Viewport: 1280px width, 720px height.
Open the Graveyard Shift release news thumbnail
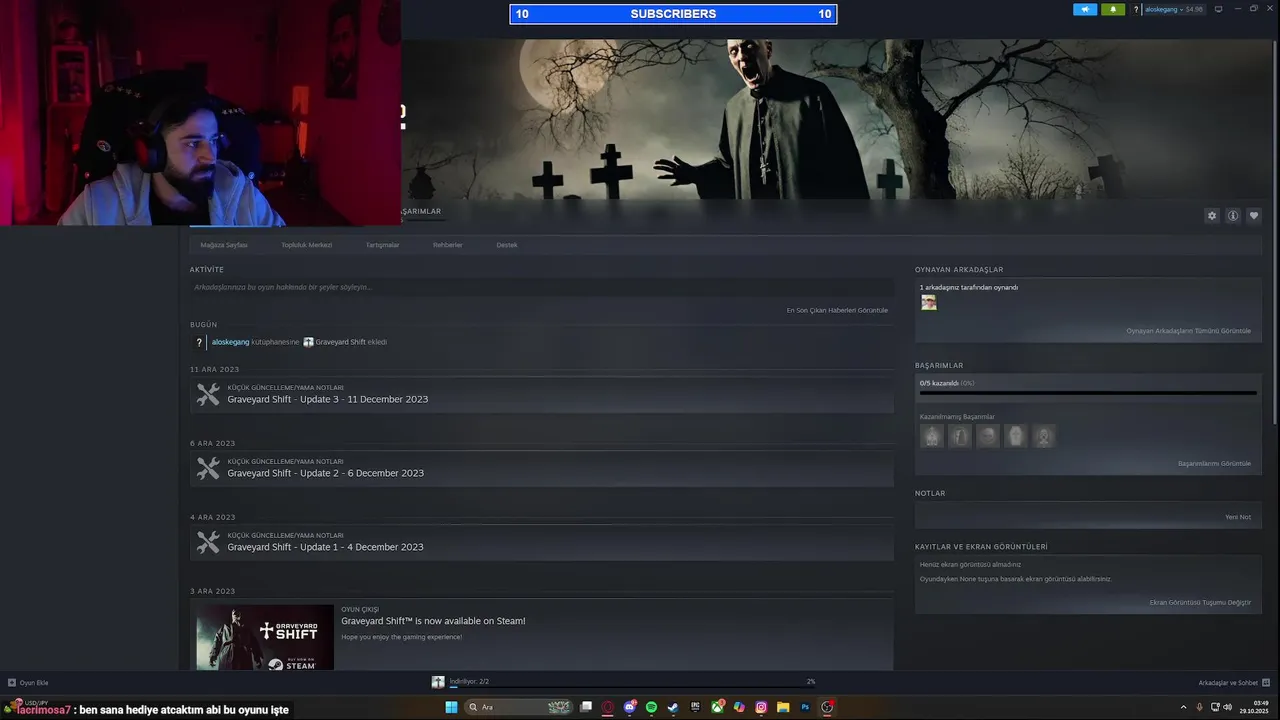tap(265, 637)
